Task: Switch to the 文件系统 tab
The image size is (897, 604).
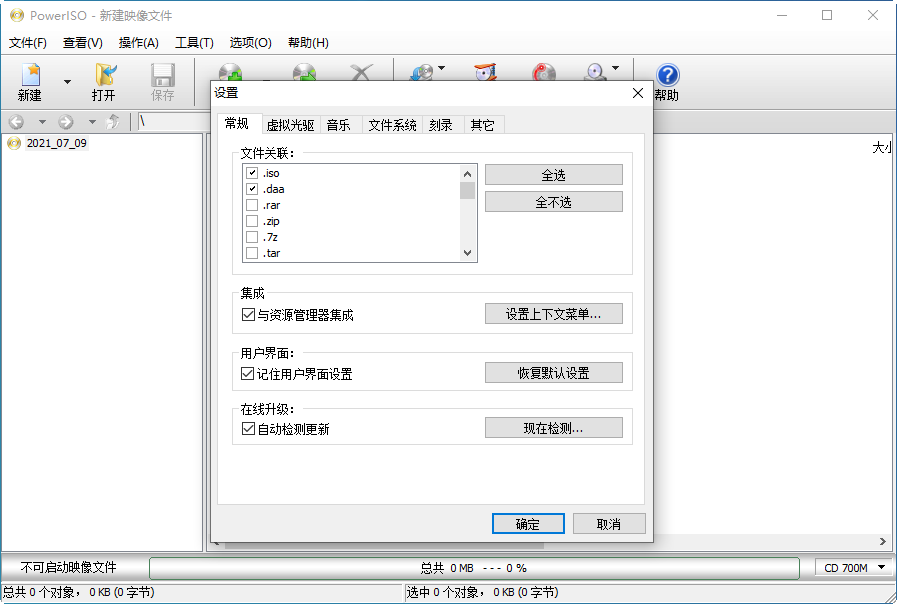Action: 392,125
